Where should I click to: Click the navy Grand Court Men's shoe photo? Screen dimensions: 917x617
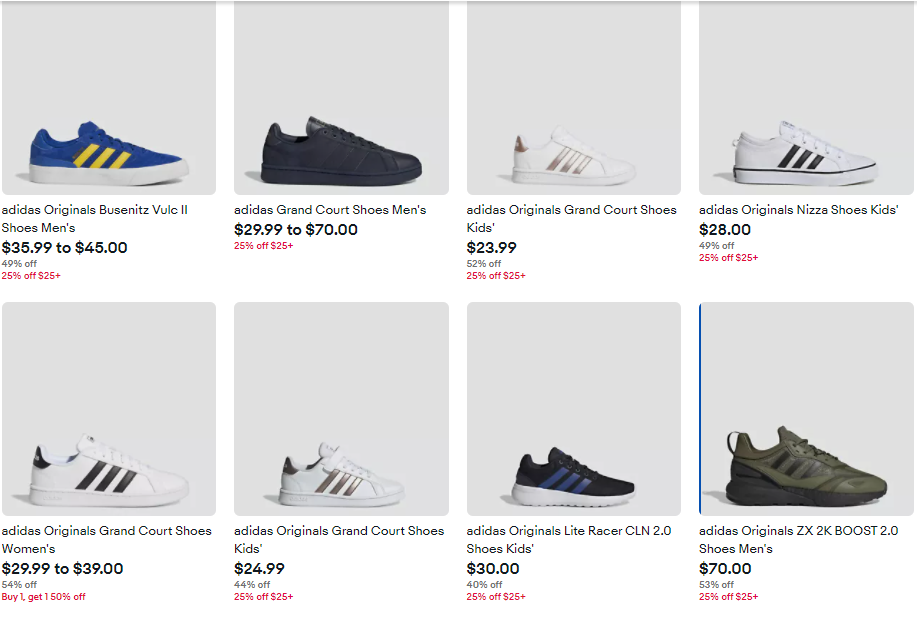(341, 150)
